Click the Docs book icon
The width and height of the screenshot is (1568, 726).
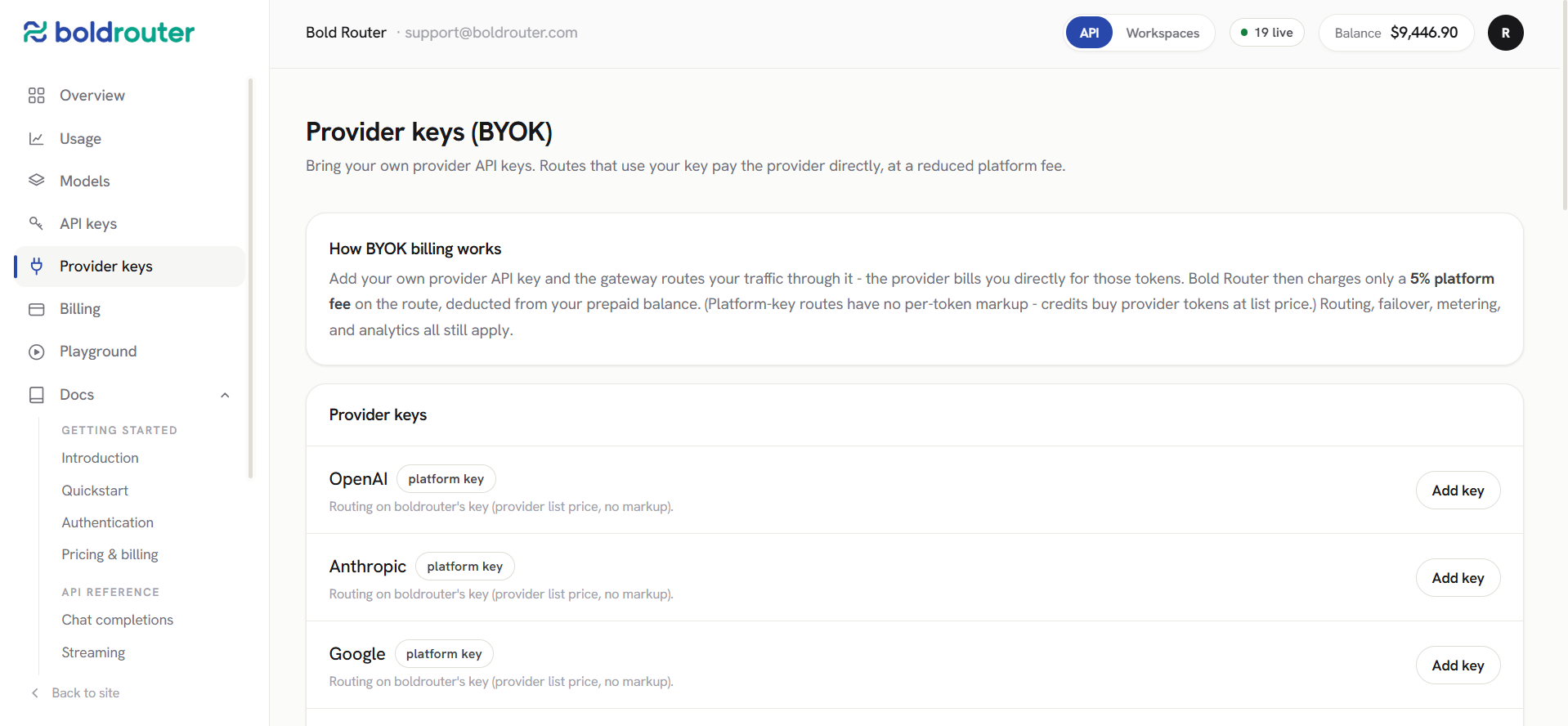coord(36,395)
